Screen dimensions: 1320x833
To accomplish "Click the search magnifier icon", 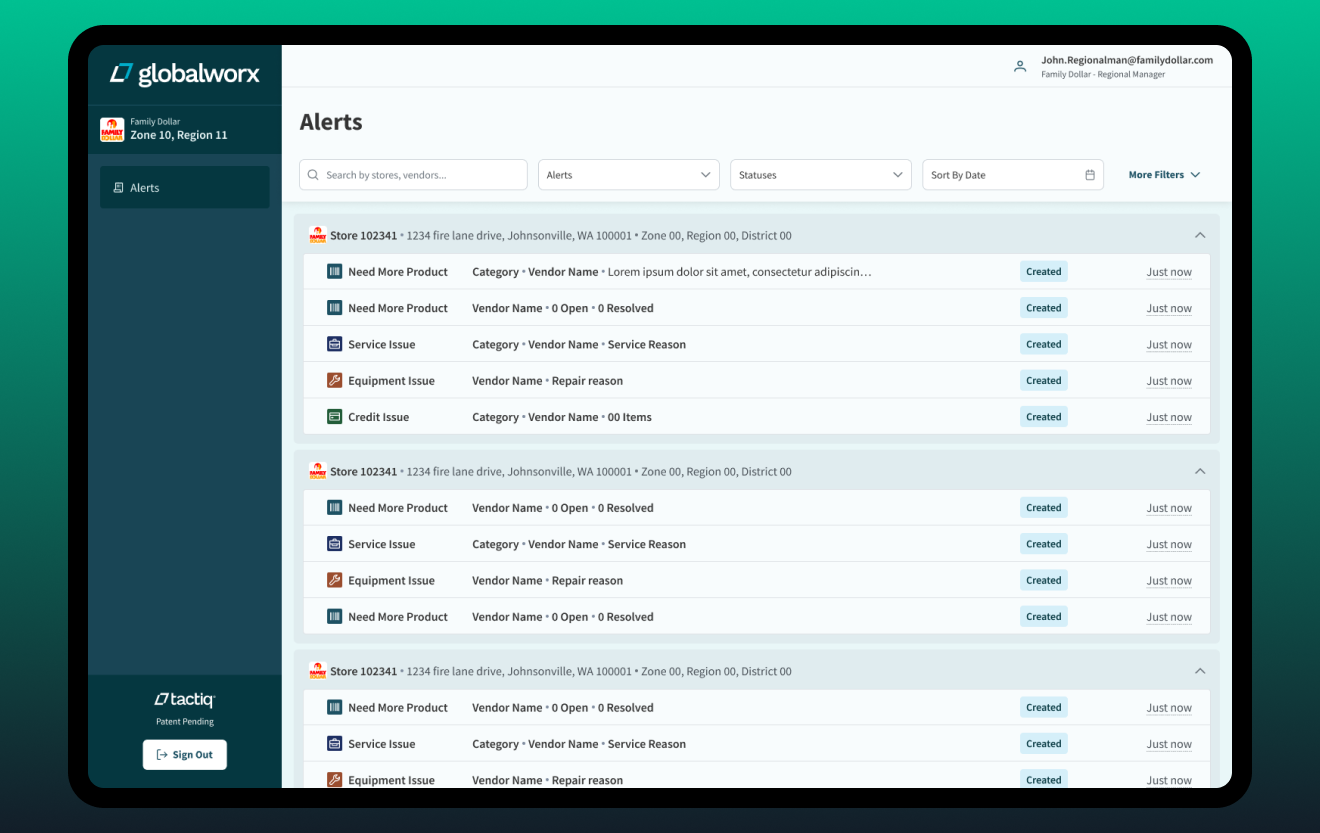I will (314, 175).
